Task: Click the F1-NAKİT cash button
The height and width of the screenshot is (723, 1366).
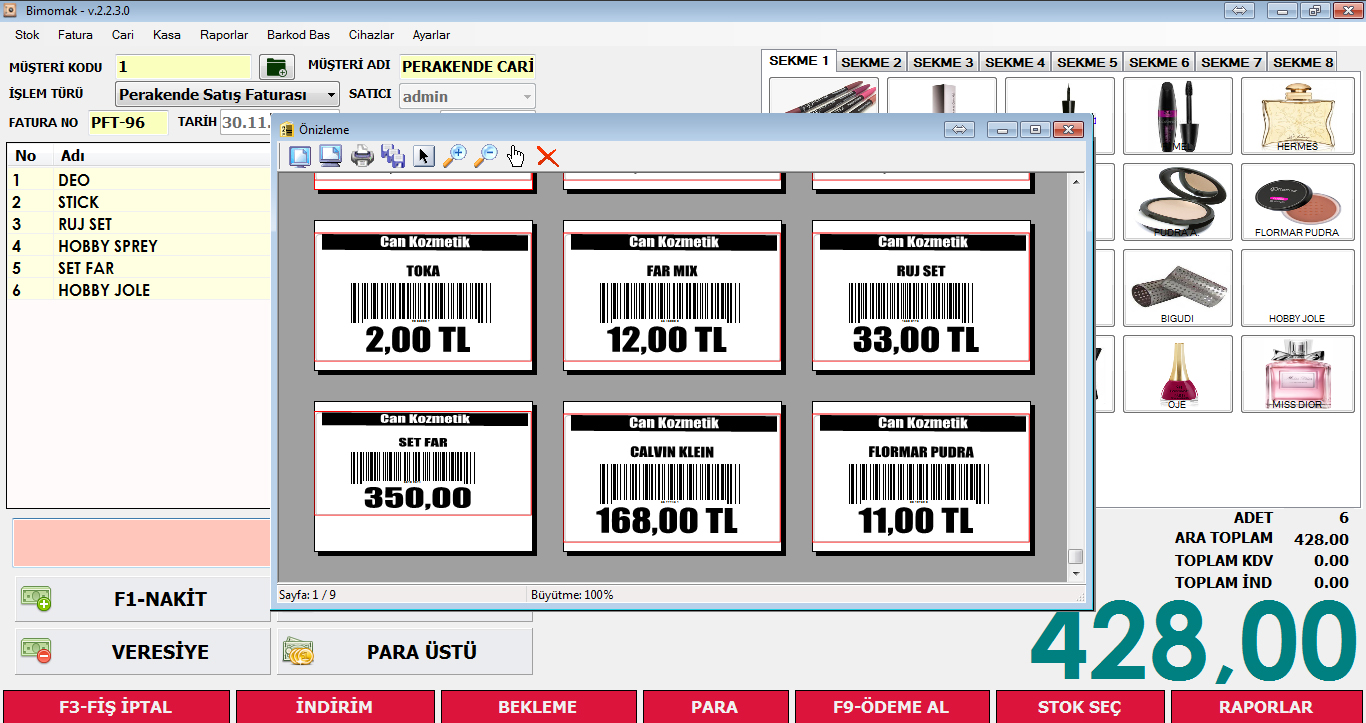Action: [x=143, y=599]
